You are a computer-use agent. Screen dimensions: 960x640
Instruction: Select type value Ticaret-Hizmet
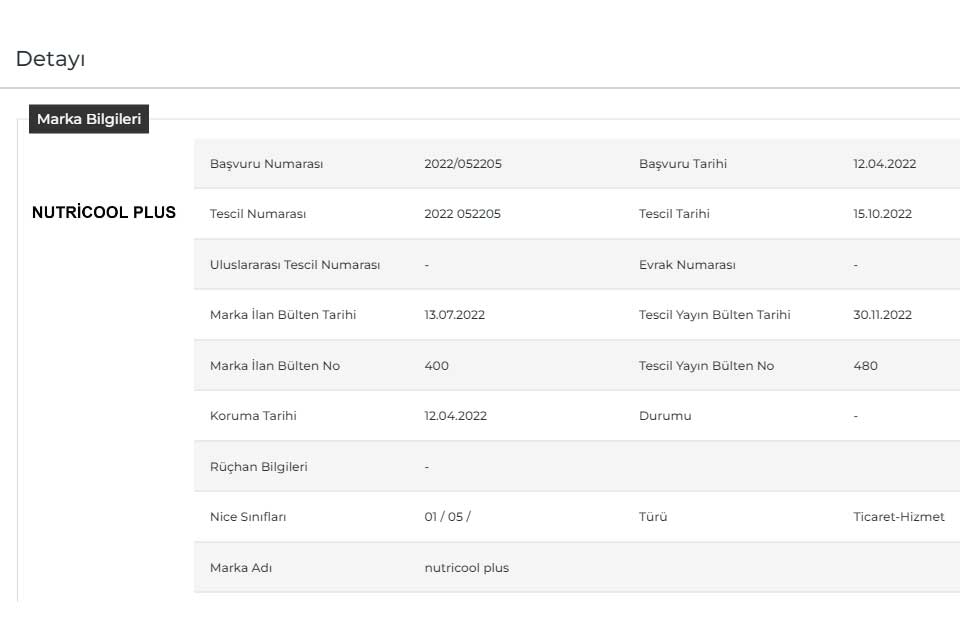click(x=899, y=517)
